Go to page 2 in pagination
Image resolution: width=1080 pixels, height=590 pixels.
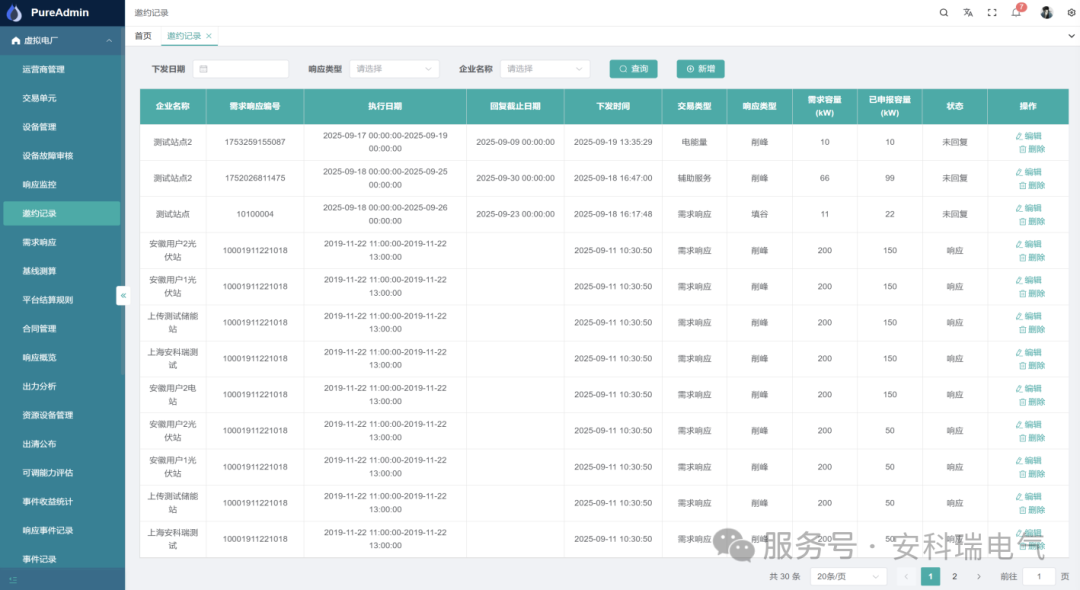[954, 576]
